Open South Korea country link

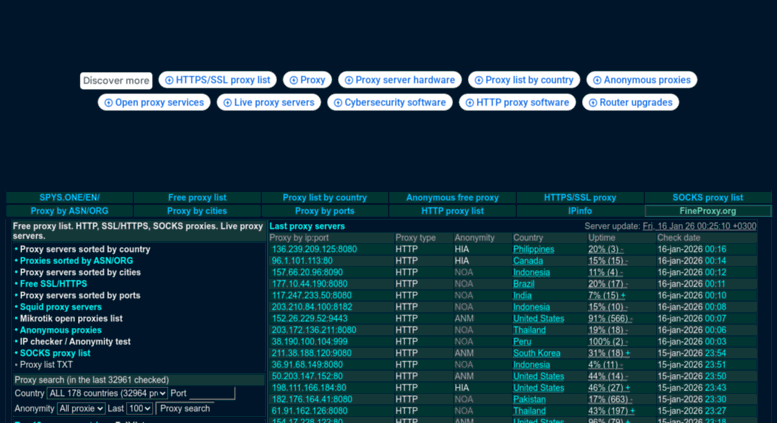(x=536, y=353)
